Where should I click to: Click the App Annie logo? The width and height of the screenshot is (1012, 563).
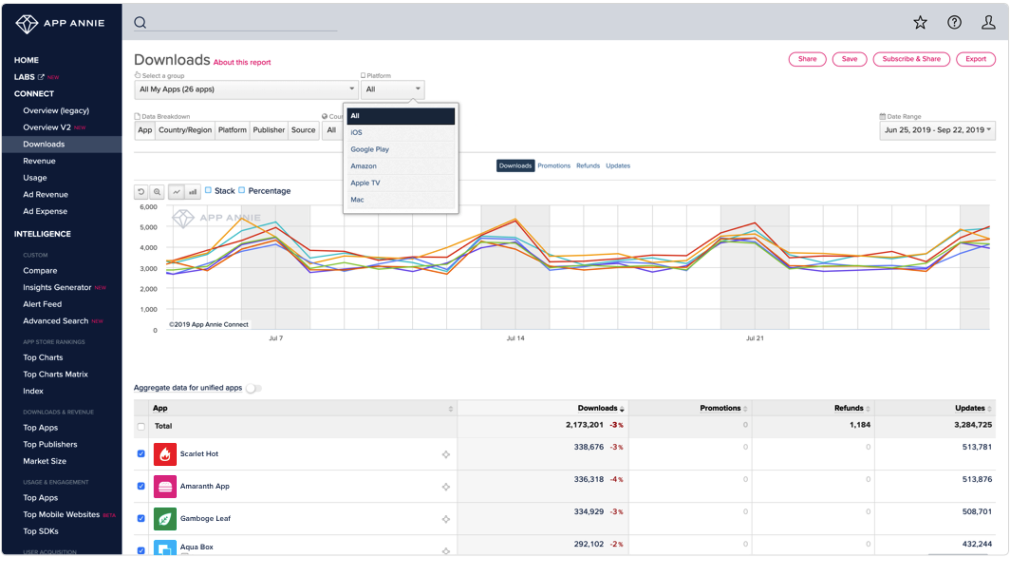point(59,23)
